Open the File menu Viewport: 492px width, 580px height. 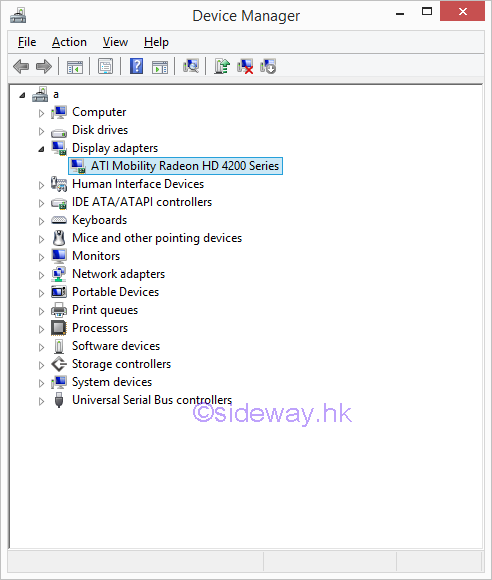click(x=27, y=42)
